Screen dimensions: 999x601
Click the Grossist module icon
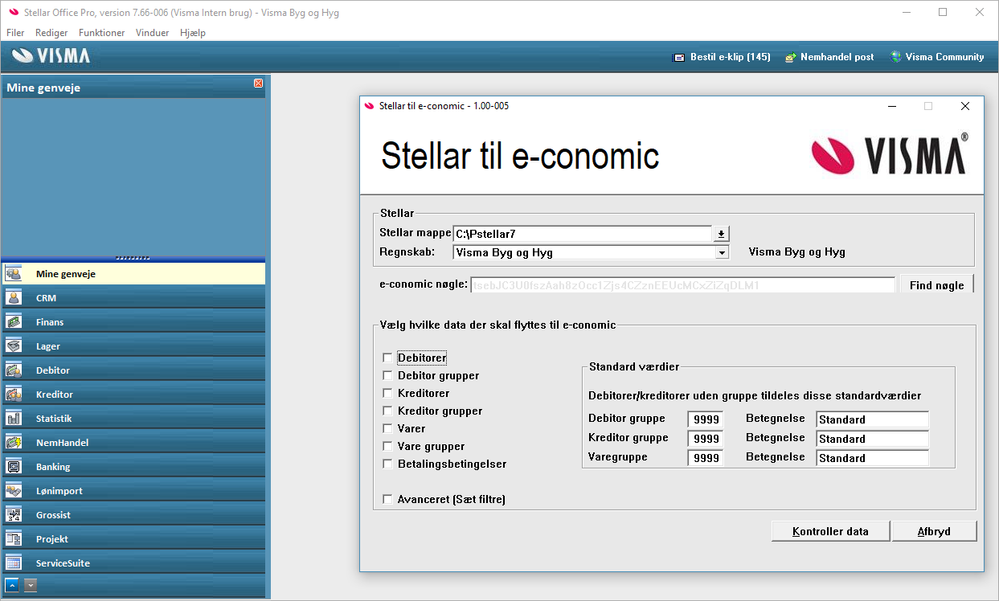[x=13, y=515]
